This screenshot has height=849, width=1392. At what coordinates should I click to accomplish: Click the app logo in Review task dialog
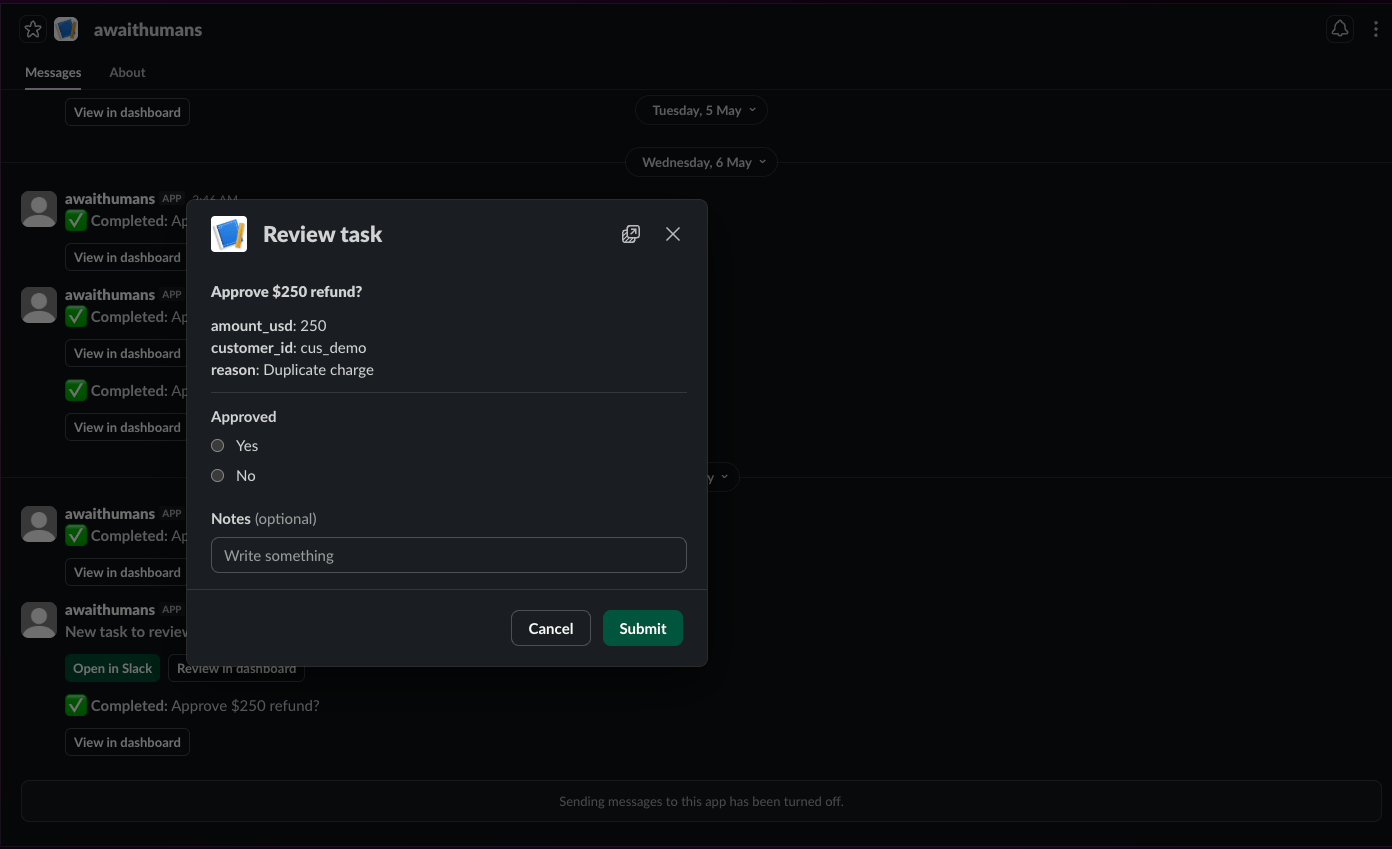pyautogui.click(x=229, y=234)
